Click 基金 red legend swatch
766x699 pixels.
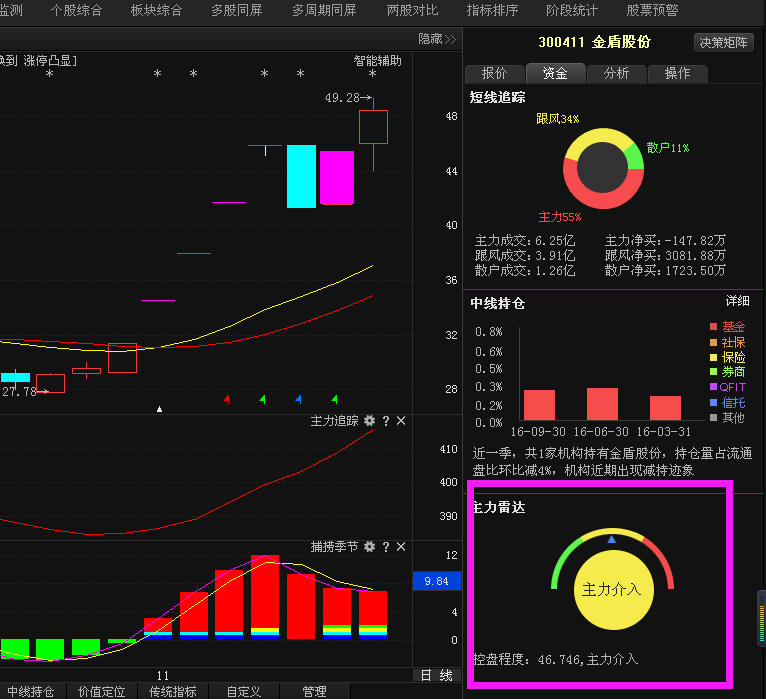713,327
